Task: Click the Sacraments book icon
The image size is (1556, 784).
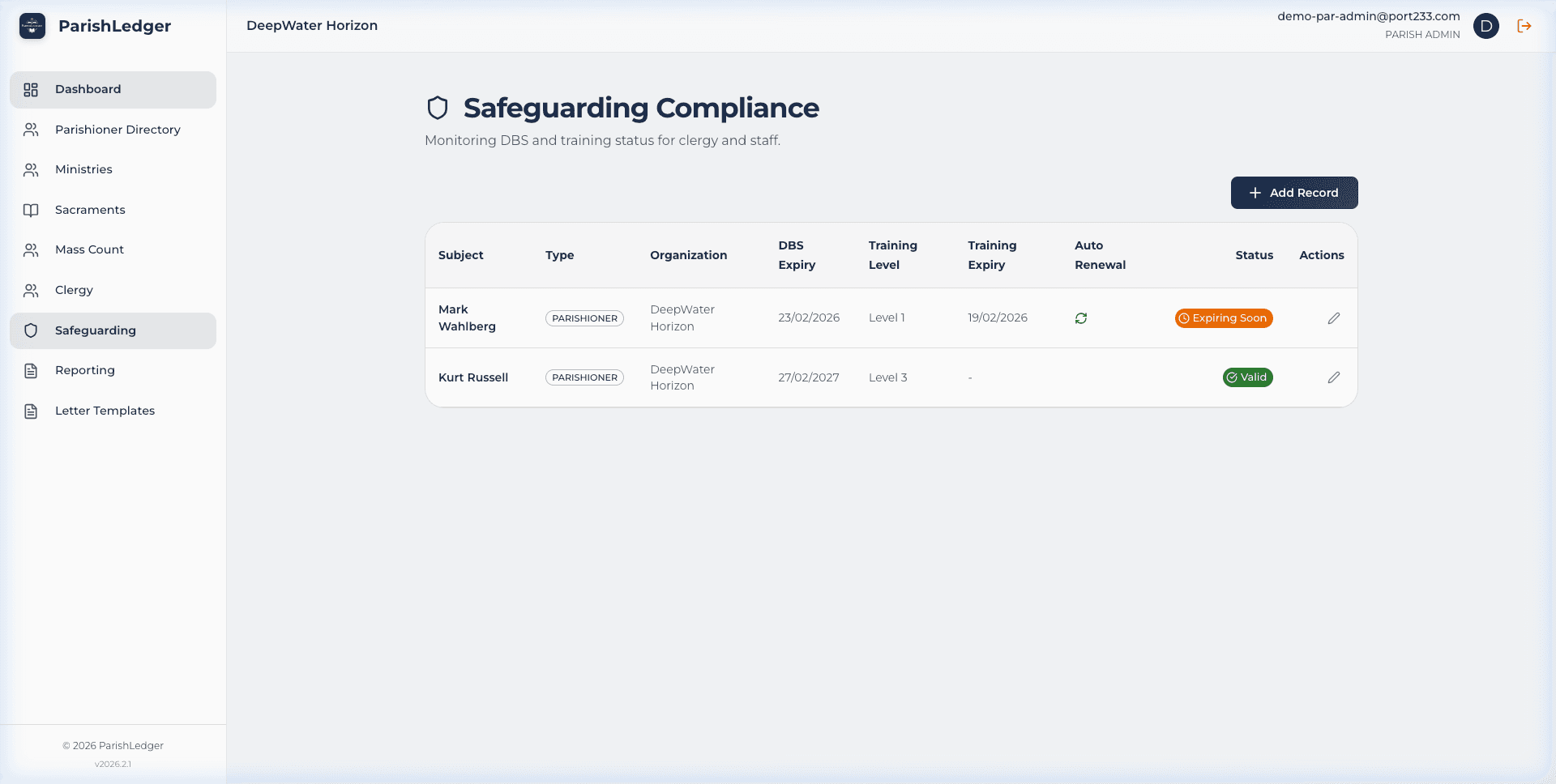Action: click(x=31, y=210)
